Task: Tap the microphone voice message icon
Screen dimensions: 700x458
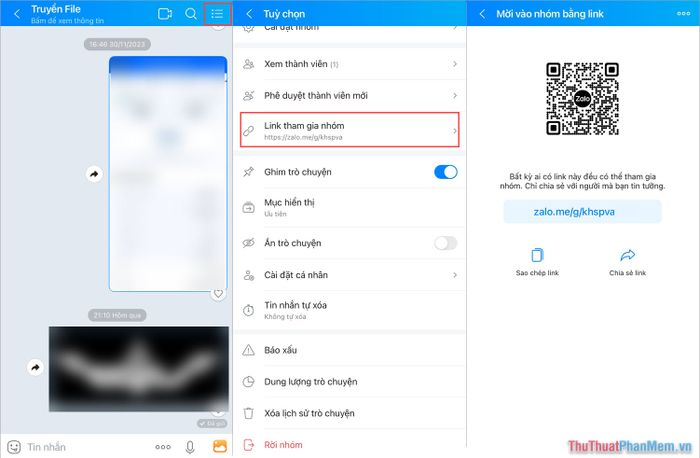Action: [190, 447]
